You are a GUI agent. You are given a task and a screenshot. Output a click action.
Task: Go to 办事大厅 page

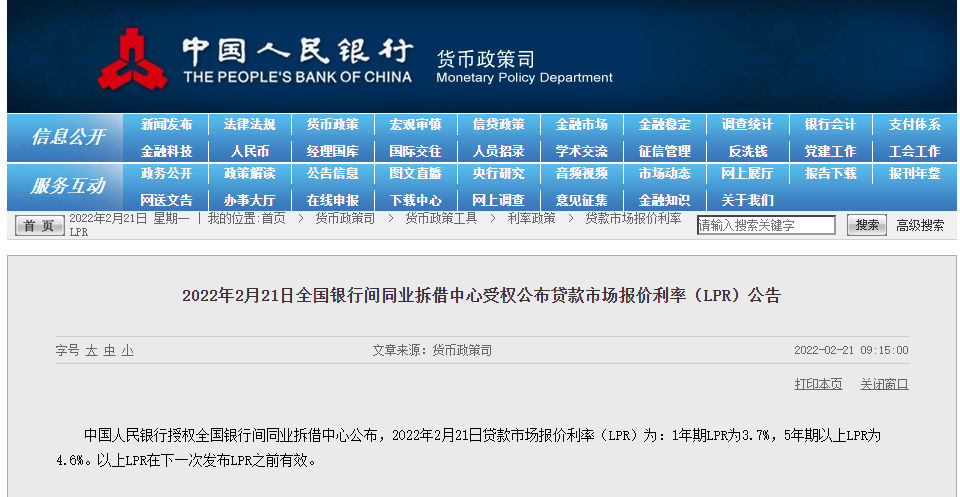[x=249, y=200]
